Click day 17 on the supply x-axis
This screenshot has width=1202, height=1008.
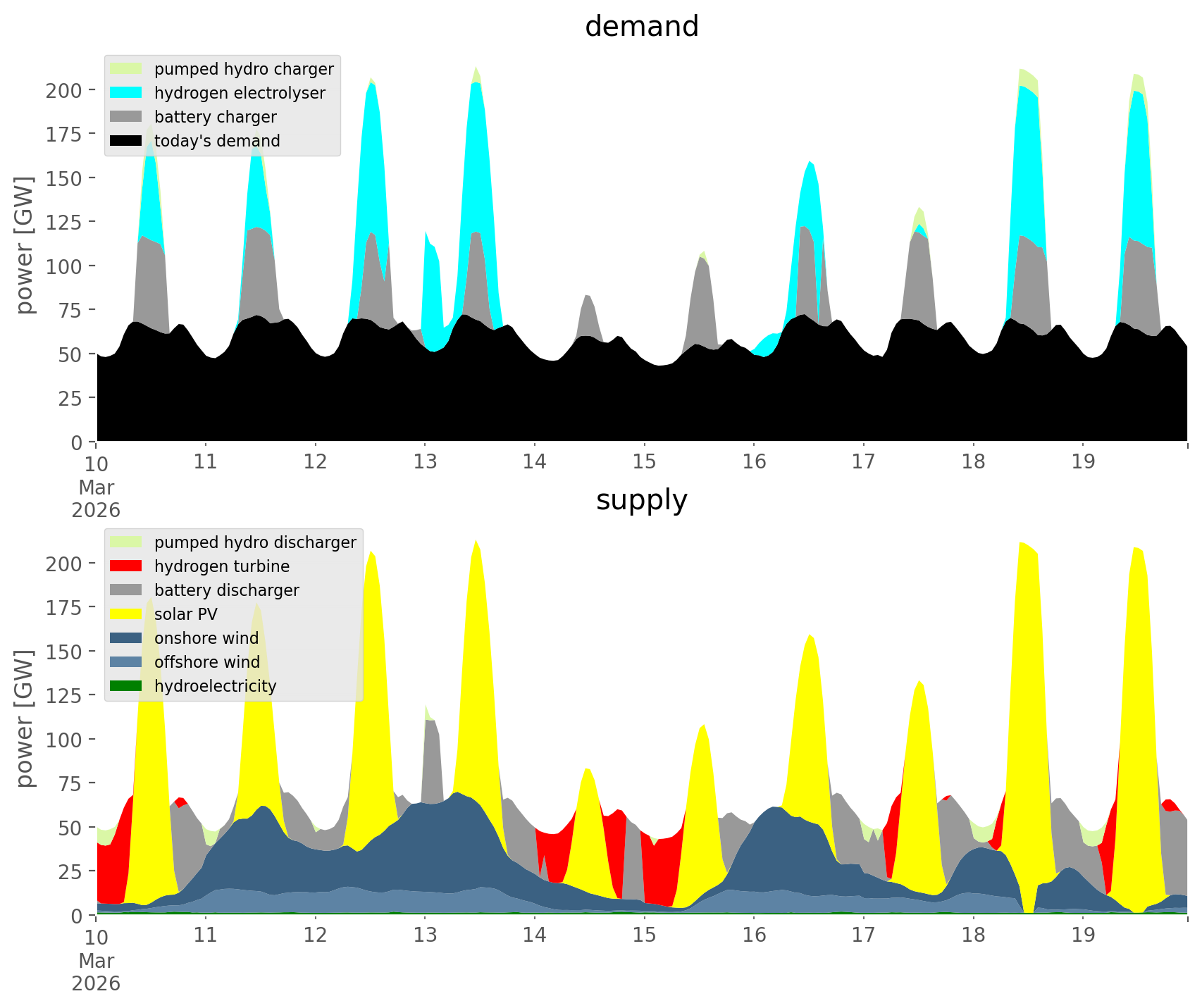click(863, 935)
